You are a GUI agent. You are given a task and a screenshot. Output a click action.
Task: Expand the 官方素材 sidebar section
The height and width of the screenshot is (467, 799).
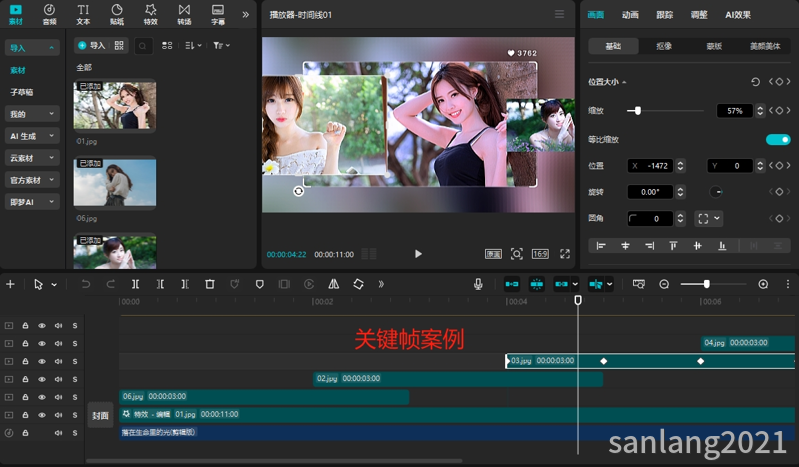click(x=32, y=179)
